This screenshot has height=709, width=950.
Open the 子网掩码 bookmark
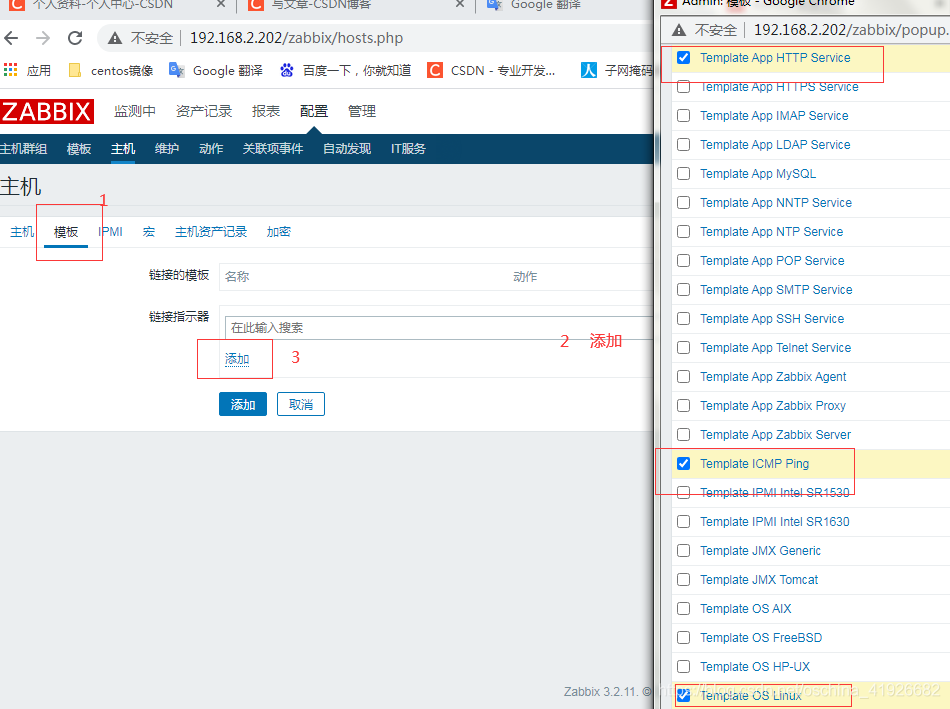click(617, 71)
